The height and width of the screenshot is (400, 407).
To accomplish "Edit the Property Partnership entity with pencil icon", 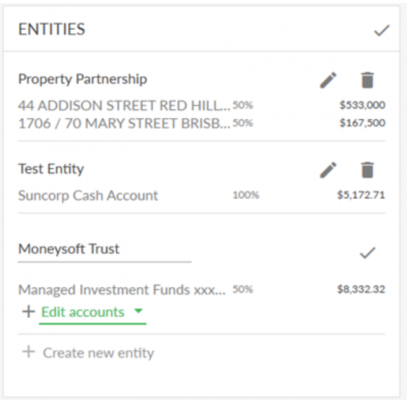I will coord(328,80).
